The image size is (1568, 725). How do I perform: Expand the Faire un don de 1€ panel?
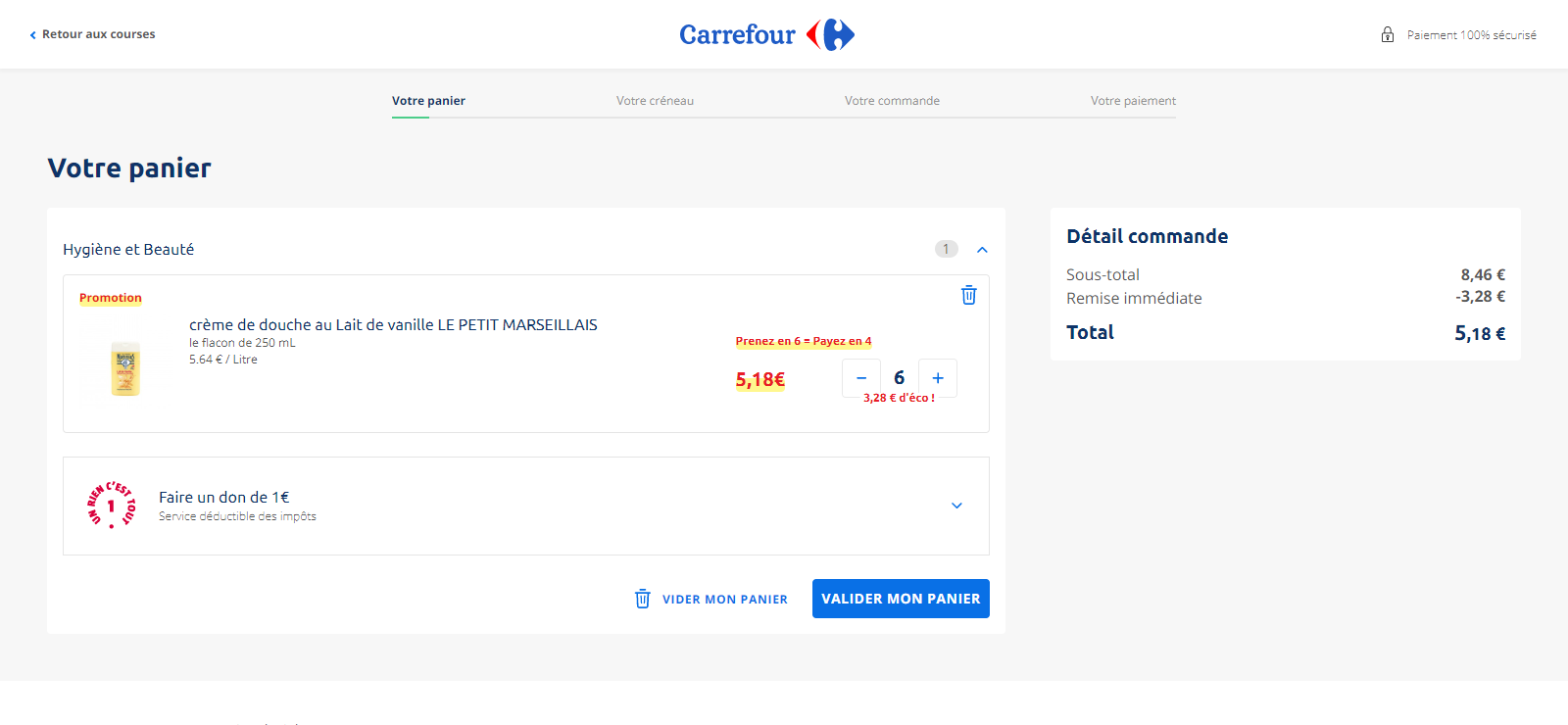tap(956, 506)
